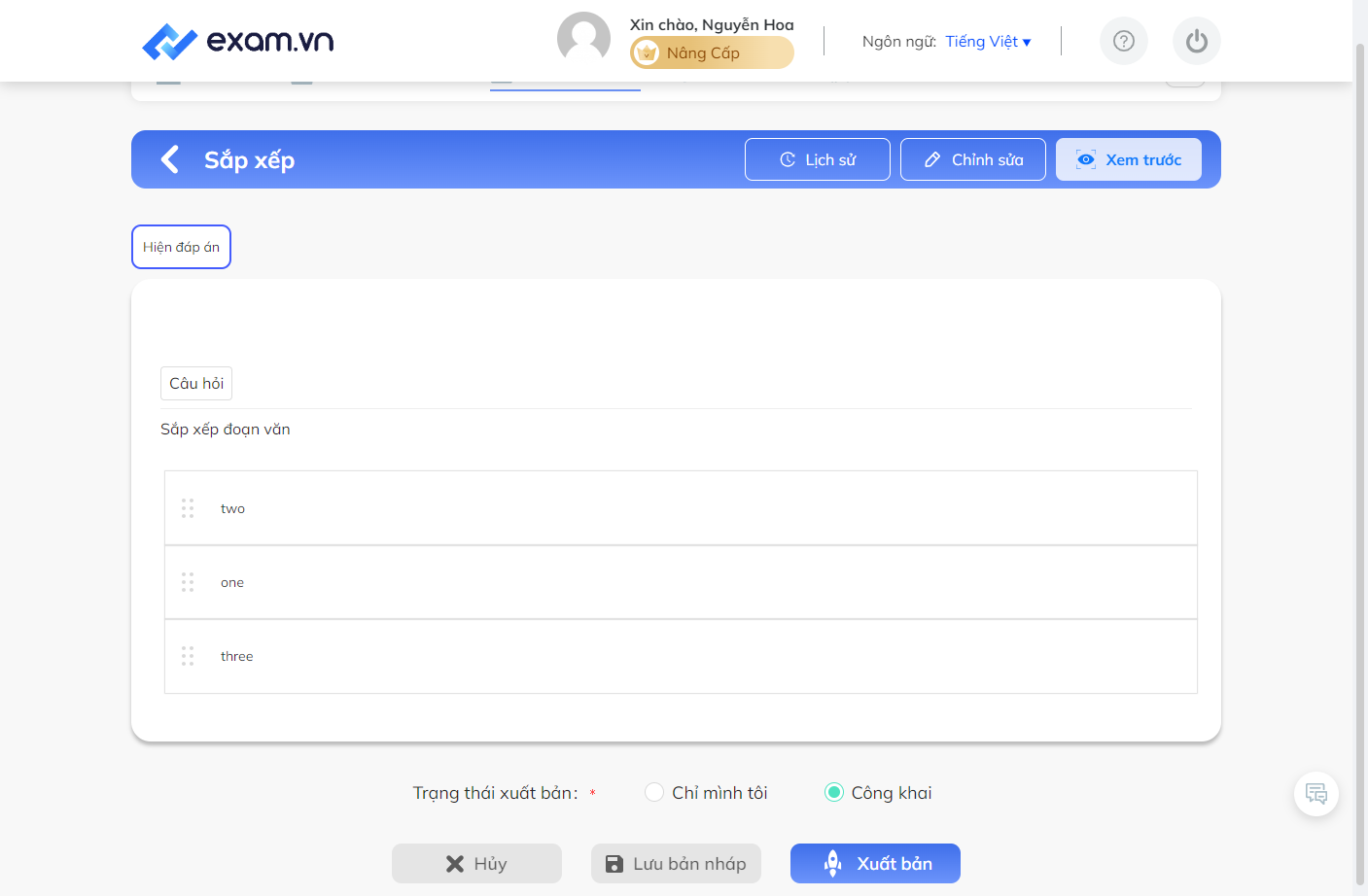The image size is (1368, 896).
Task: Go back using the arrow beside Sắp xếp
Action: coord(170,159)
